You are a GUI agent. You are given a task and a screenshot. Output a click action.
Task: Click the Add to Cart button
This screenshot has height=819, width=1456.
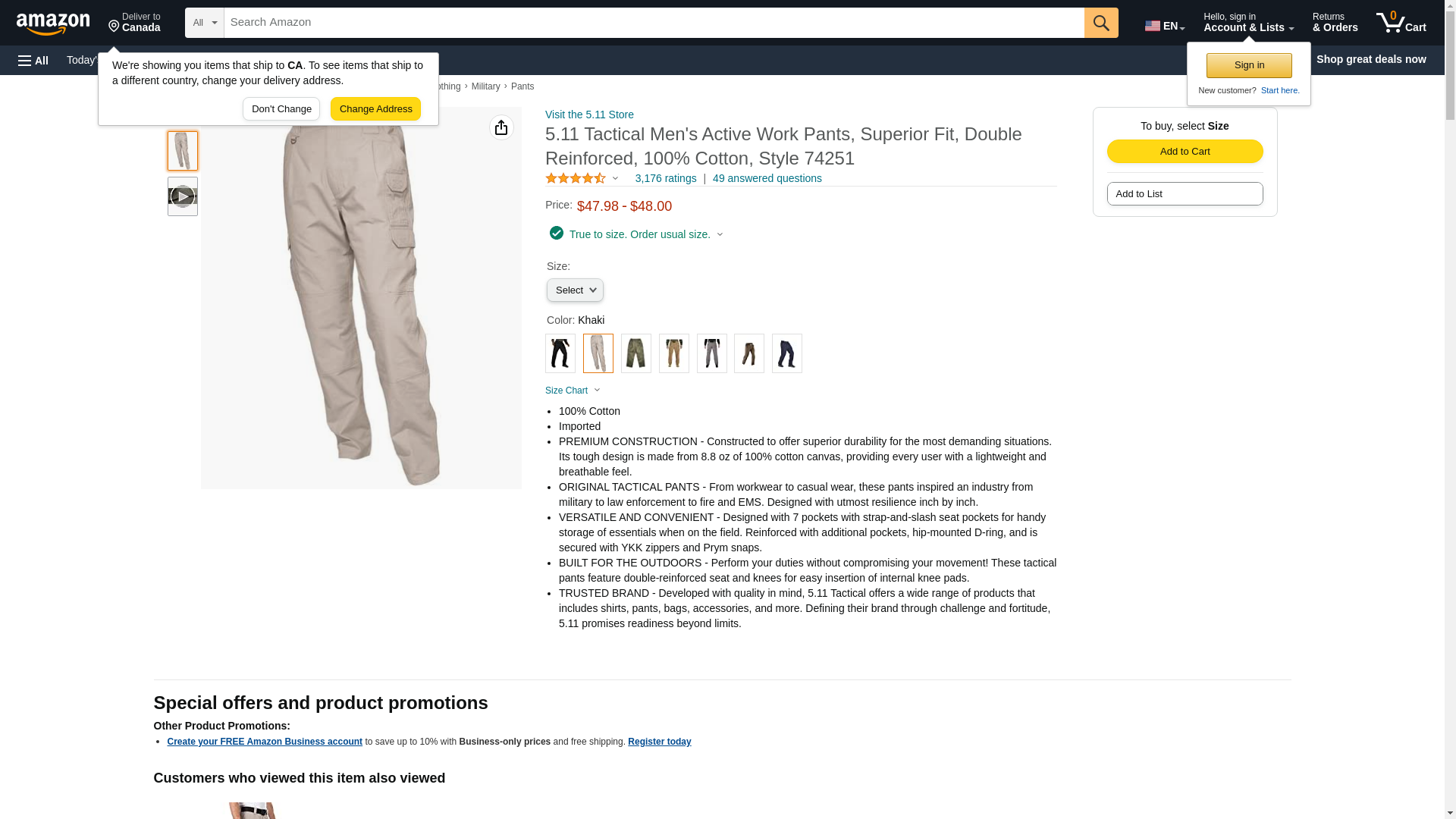click(1185, 151)
